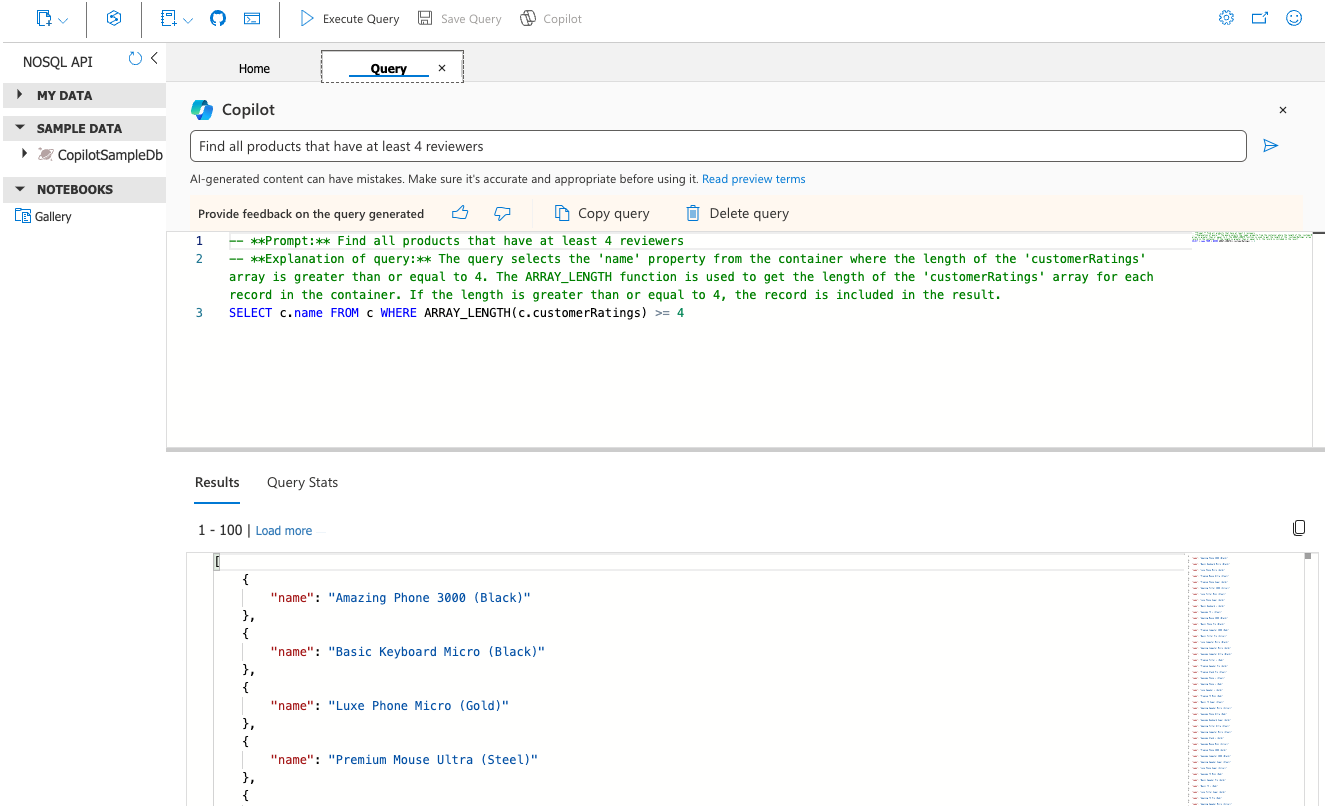Screen dimensions: 1325x806
Task: Click the Copilot toolbar button
Action: (x=551, y=18)
